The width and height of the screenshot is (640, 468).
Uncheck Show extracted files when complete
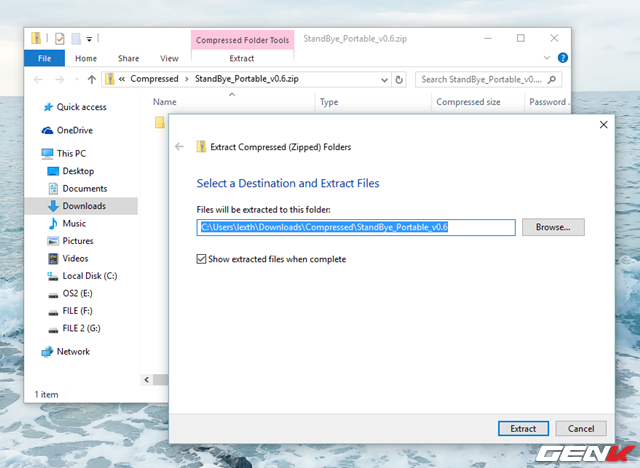click(204, 259)
